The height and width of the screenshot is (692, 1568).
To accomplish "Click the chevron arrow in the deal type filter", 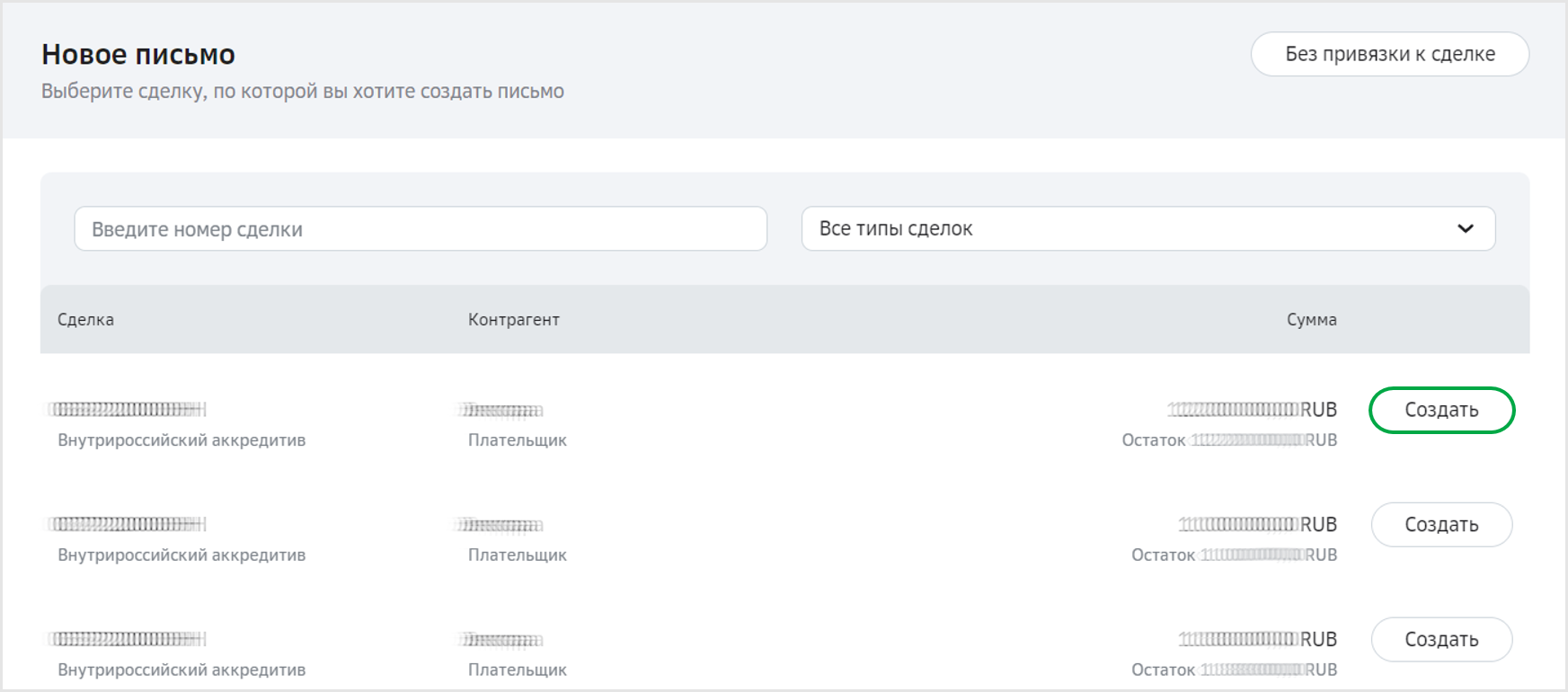I will point(1465,229).
